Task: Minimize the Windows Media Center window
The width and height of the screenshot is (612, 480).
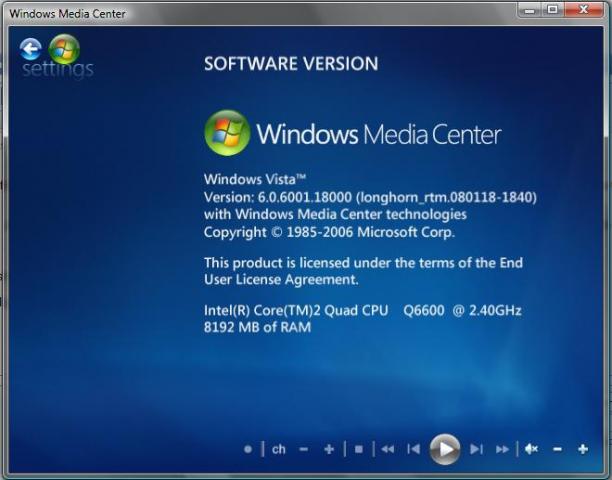Action: click(530, 10)
